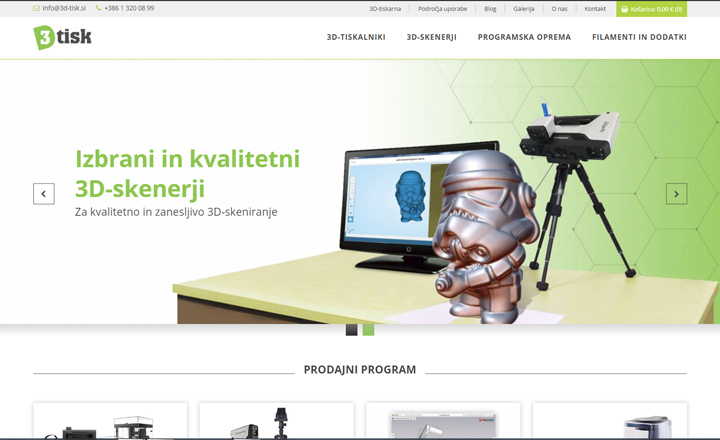Open the second product card with scanners

(276, 421)
